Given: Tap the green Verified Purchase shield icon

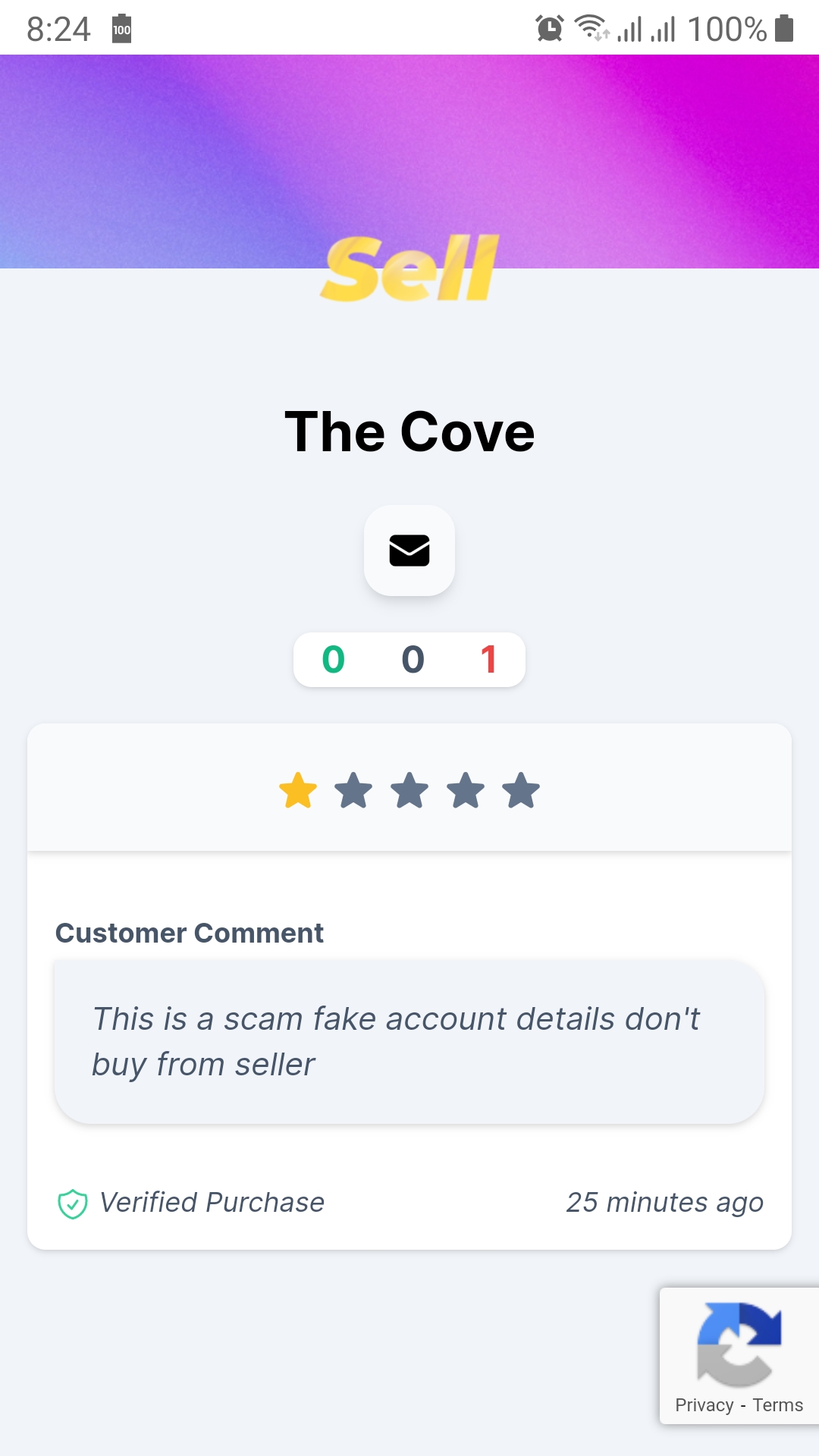Looking at the screenshot, I should tap(73, 1203).
